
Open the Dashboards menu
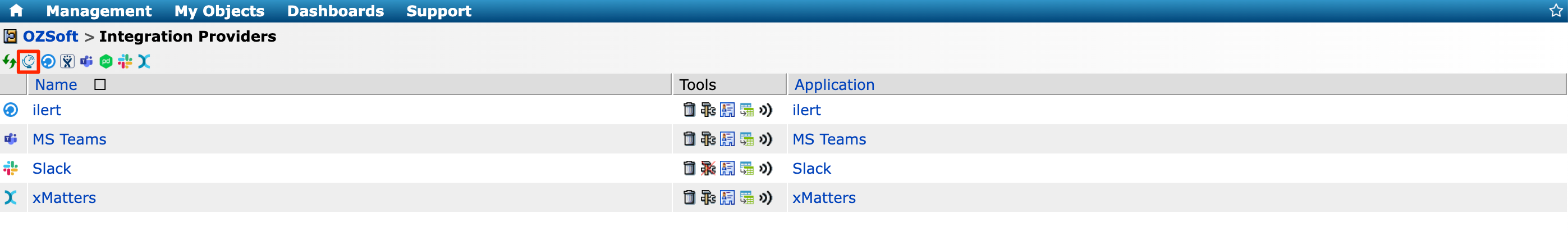335,11
